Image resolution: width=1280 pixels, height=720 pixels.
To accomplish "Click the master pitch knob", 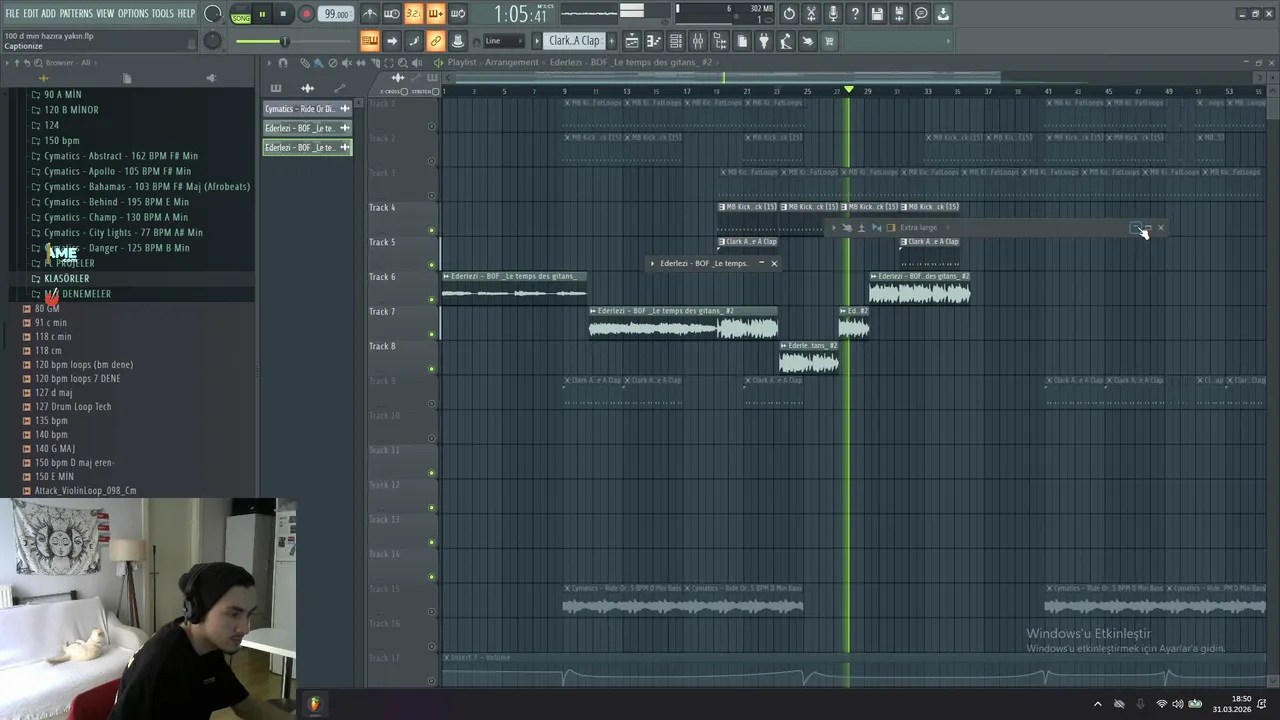I will (213, 41).
